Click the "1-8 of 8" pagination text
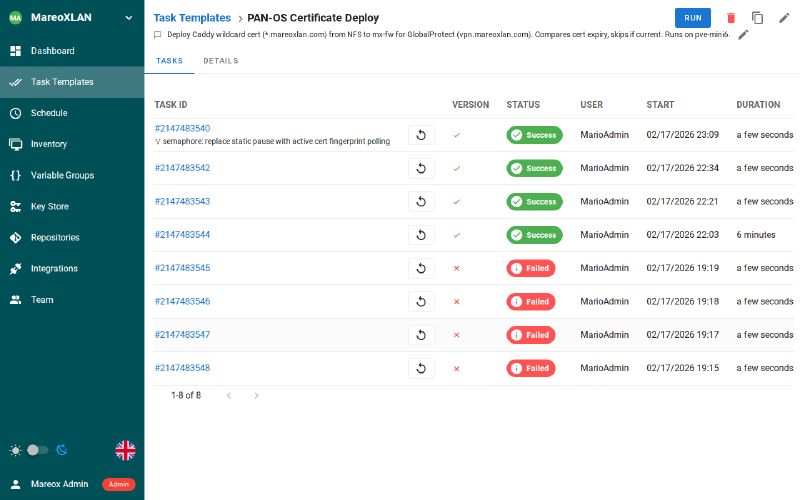 click(x=186, y=395)
